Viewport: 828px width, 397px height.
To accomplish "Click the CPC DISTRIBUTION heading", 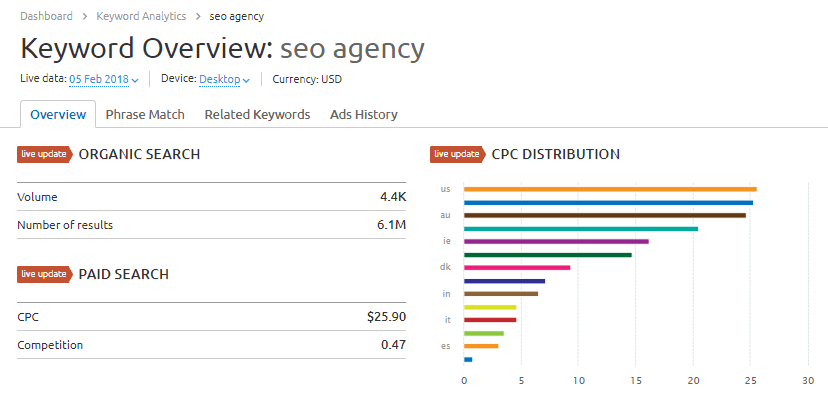I will click(556, 154).
